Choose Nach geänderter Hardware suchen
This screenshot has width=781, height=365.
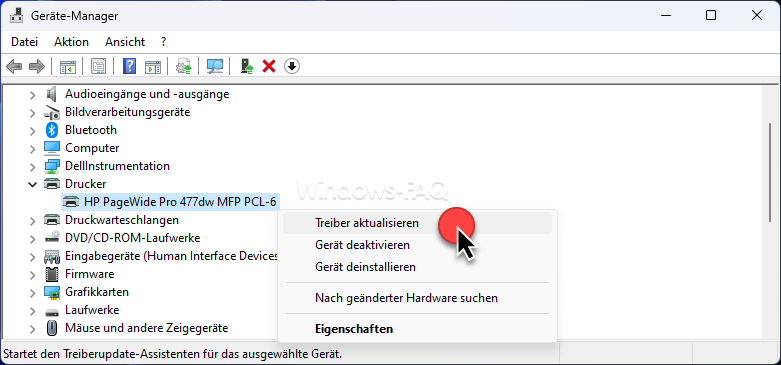tap(417, 298)
